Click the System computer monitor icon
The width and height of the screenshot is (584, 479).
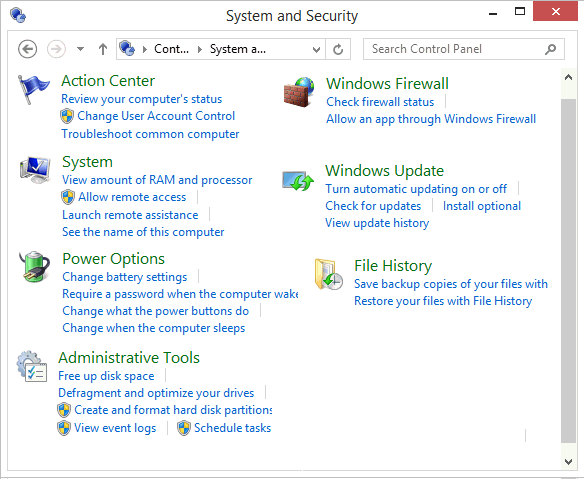click(x=35, y=170)
